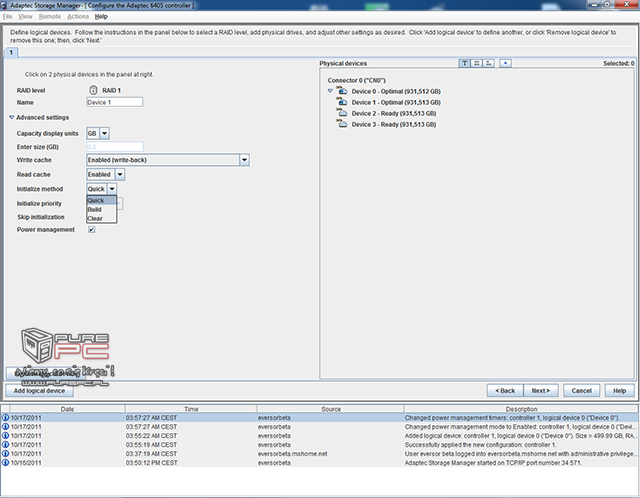Collapse the Device 0 tree node
The width and height of the screenshot is (640, 498).
330,91
